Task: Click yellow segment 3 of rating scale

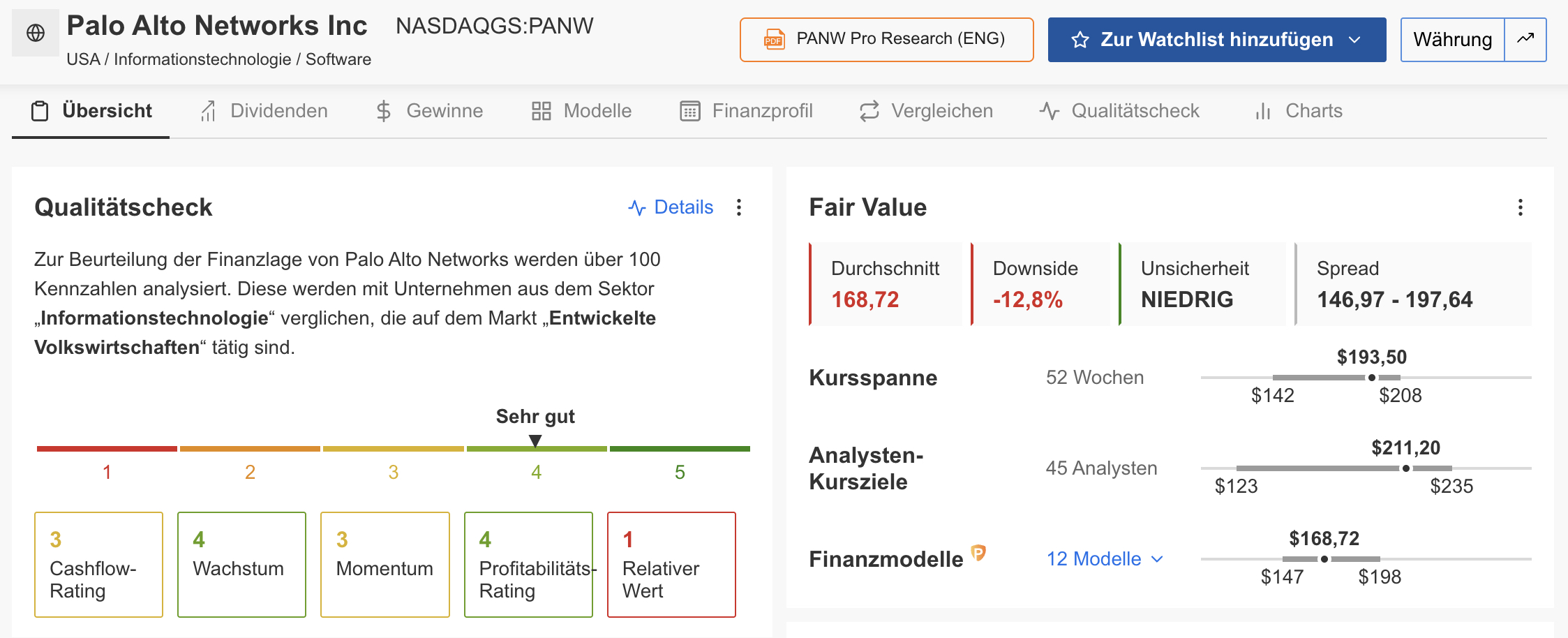Action: (393, 449)
